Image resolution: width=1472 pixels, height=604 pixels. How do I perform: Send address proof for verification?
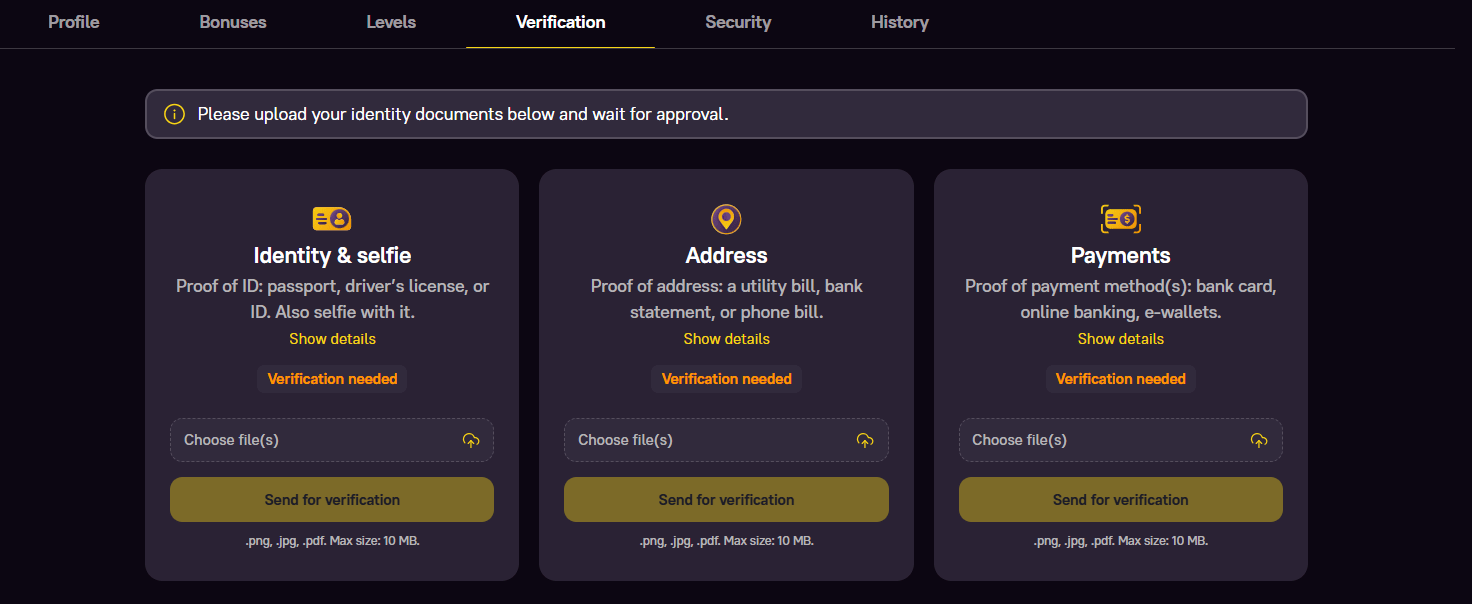726,499
